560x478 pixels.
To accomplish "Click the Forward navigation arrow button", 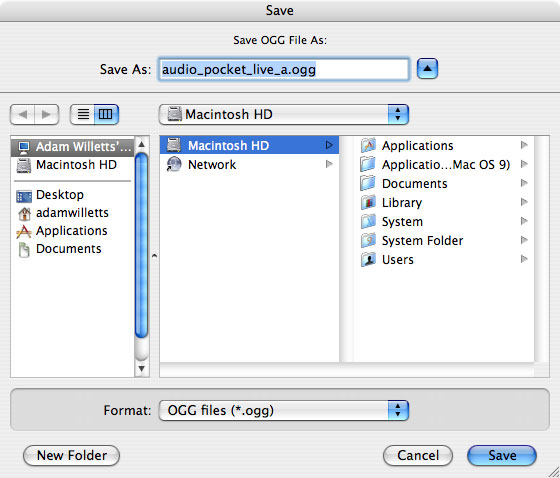I will pyautogui.click(x=47, y=114).
